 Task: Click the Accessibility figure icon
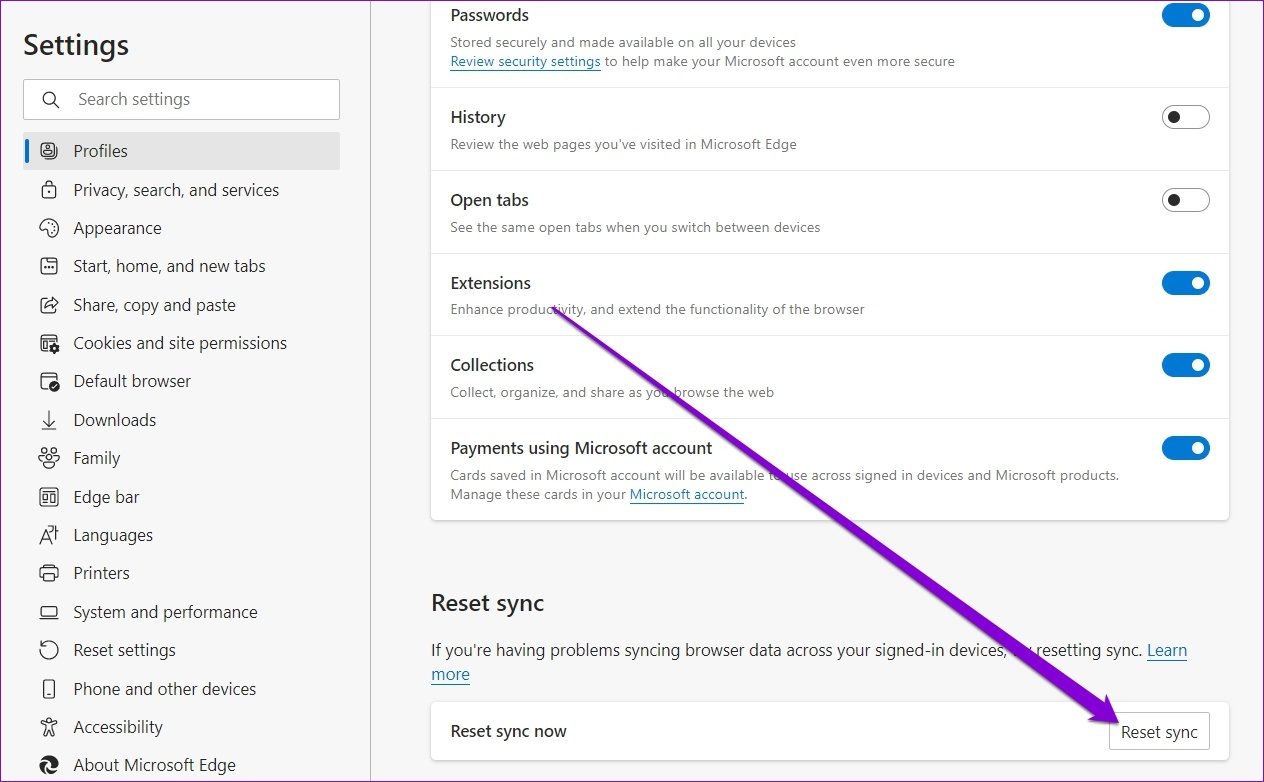click(49, 727)
